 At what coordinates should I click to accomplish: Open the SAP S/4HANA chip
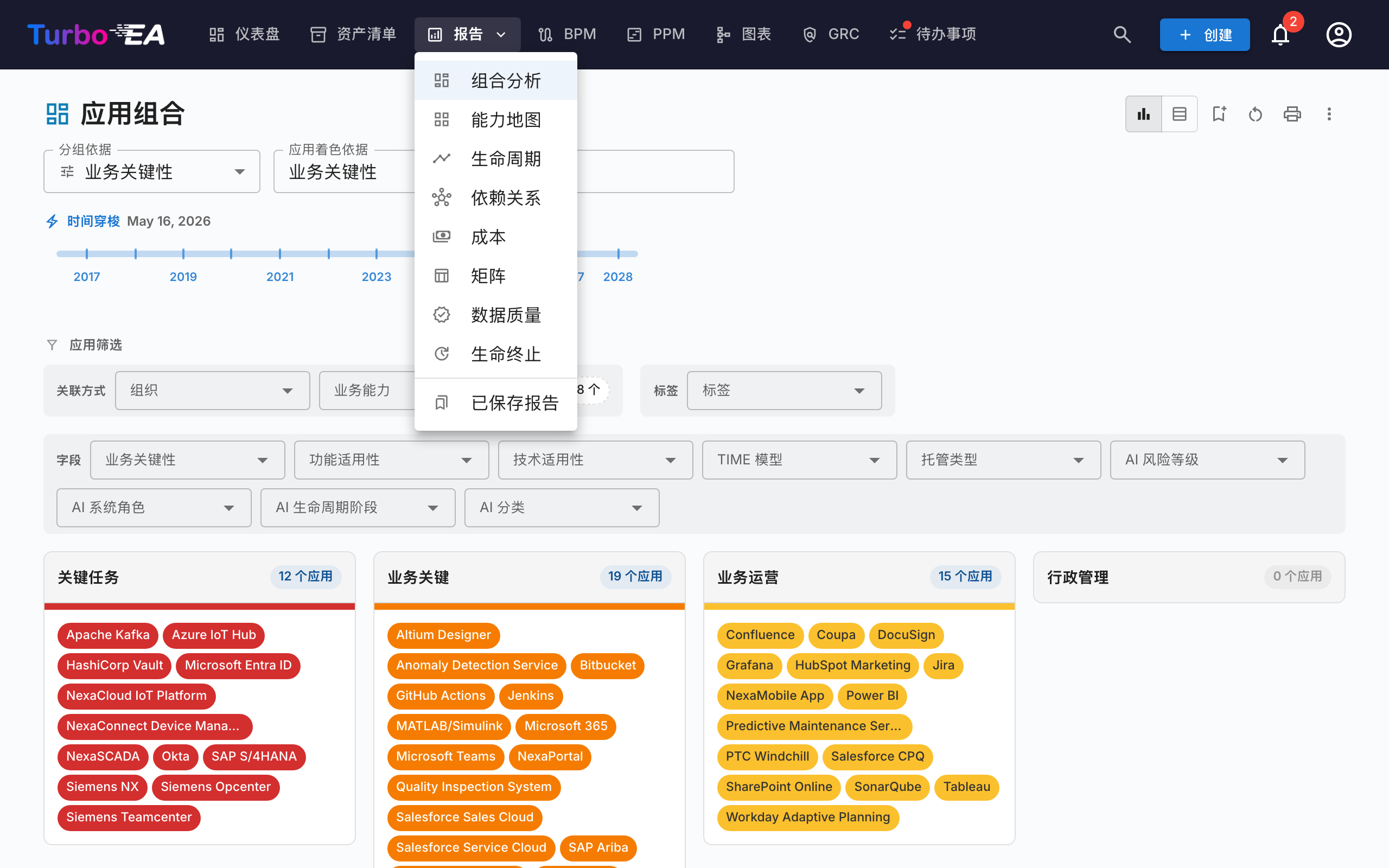pyautogui.click(x=254, y=756)
